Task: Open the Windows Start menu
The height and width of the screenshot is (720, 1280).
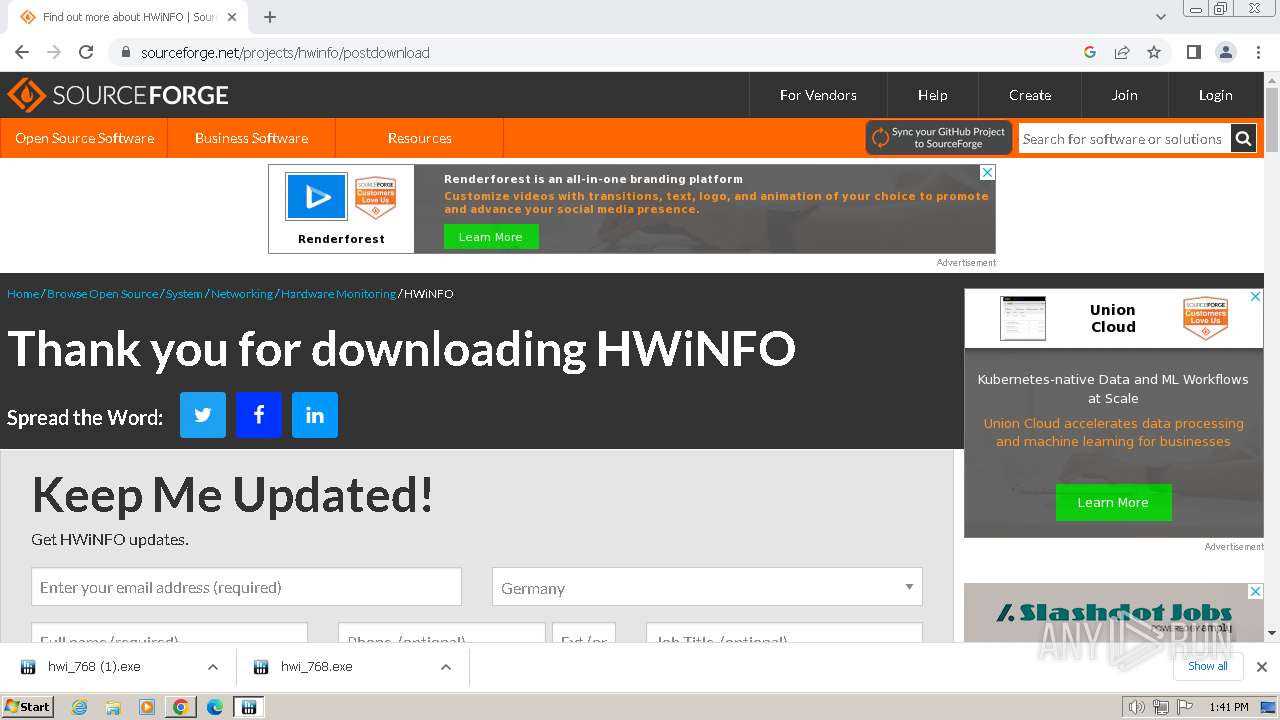Action: 27,707
